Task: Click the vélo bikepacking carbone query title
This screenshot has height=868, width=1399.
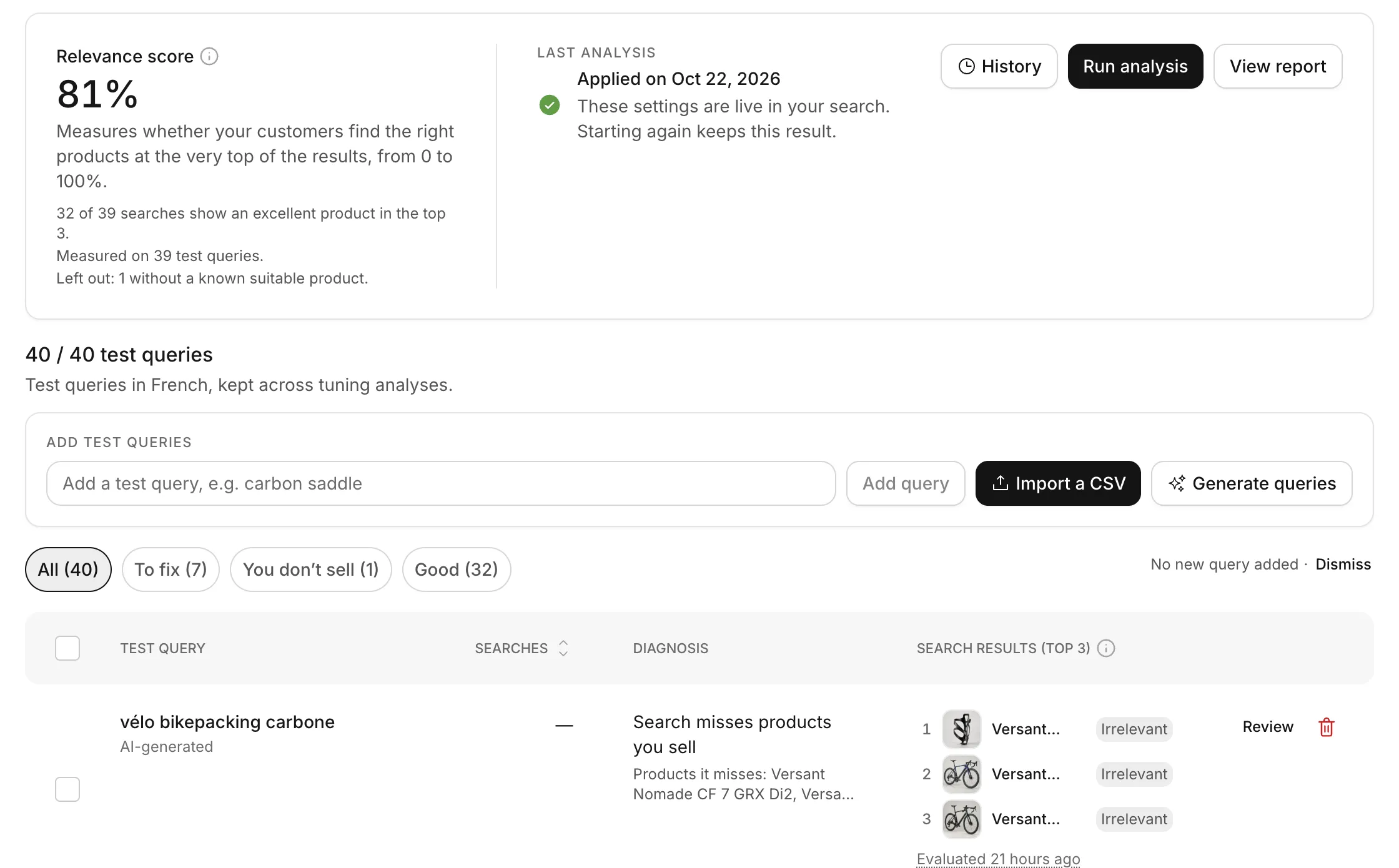Action: (227, 722)
